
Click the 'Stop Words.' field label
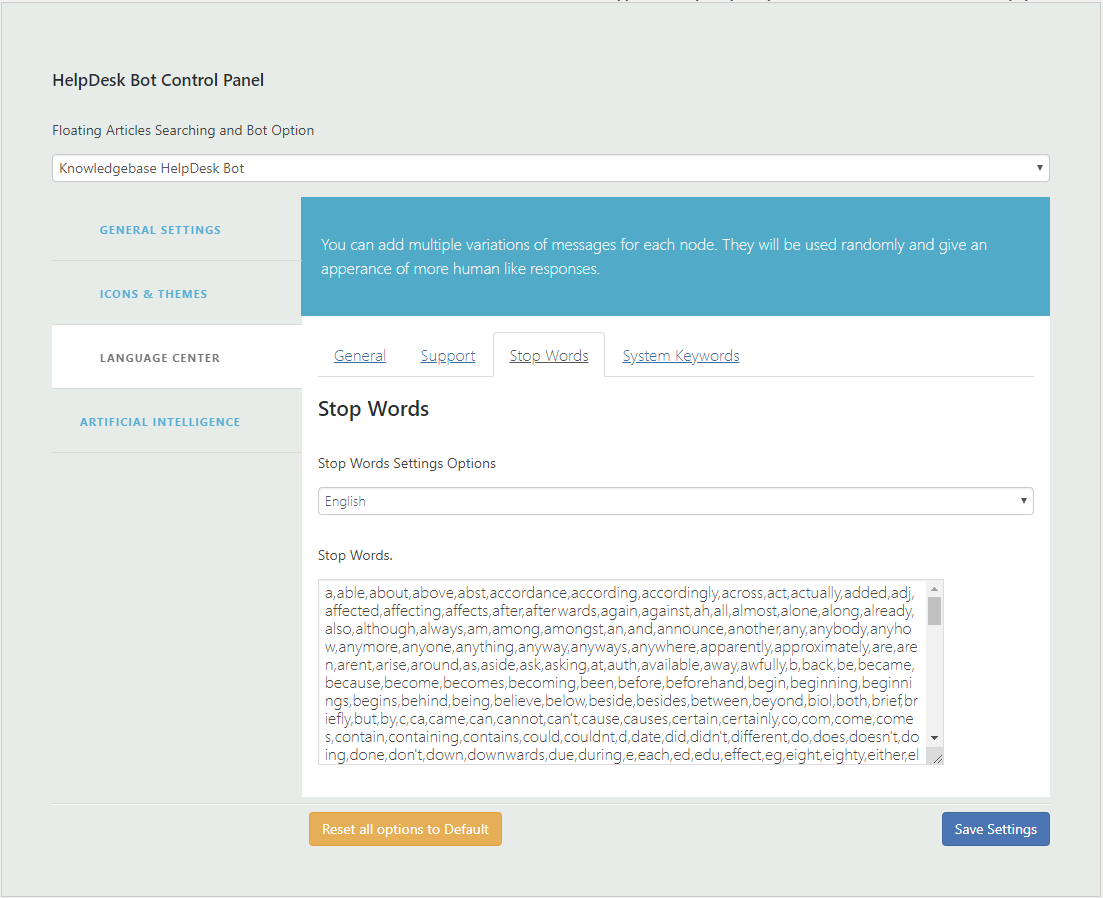click(355, 556)
